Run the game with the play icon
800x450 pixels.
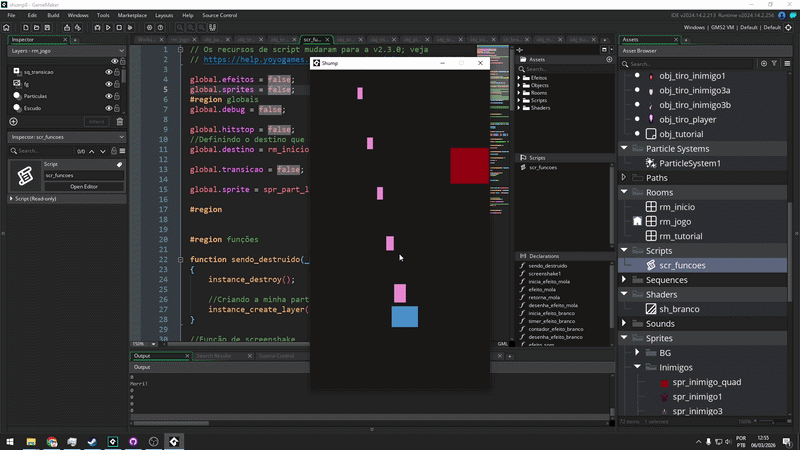point(108,28)
